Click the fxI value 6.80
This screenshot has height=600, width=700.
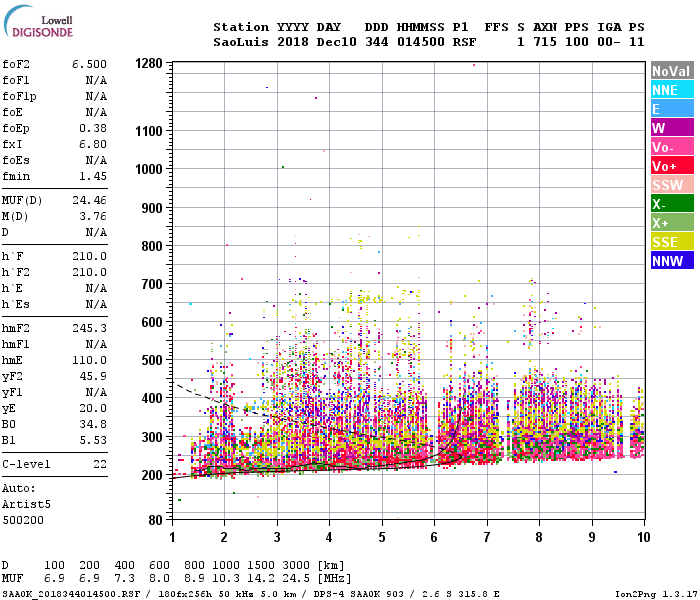(x=93, y=145)
